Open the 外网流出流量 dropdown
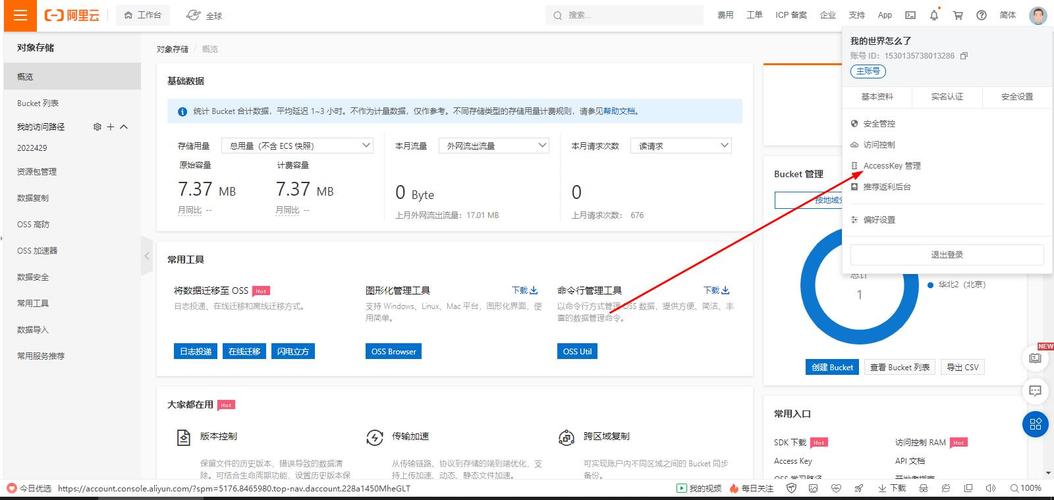The image size is (1054, 500). pos(493,145)
